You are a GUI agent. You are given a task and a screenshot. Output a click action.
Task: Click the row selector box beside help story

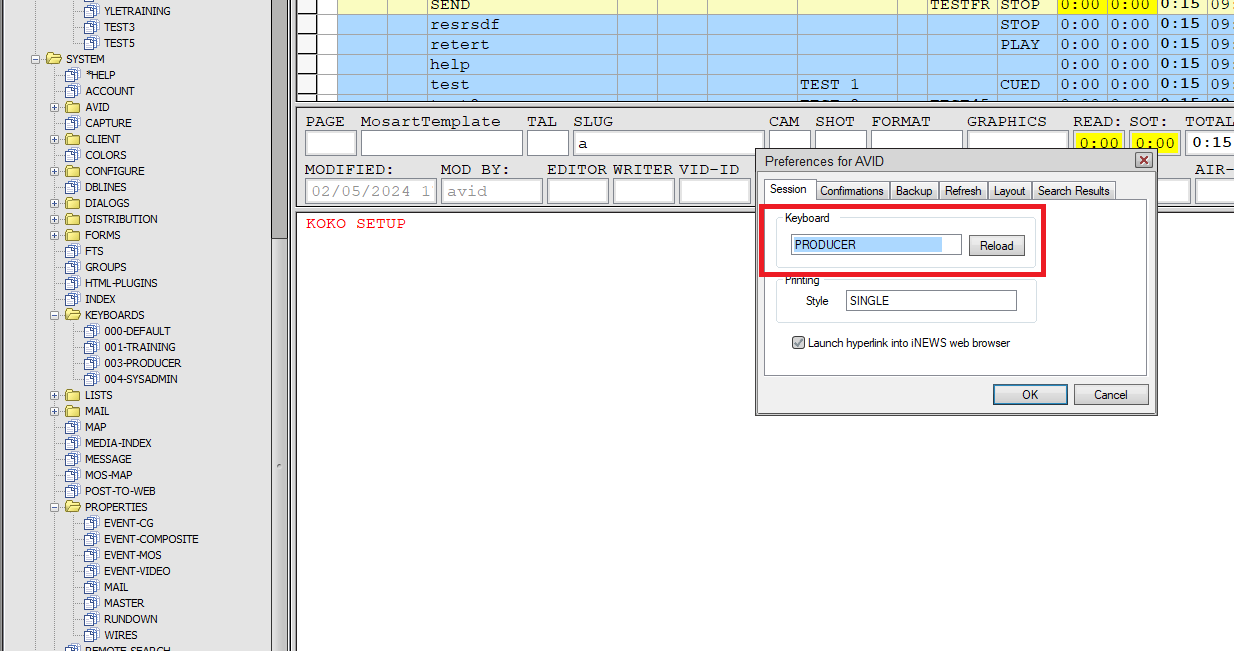click(307, 65)
